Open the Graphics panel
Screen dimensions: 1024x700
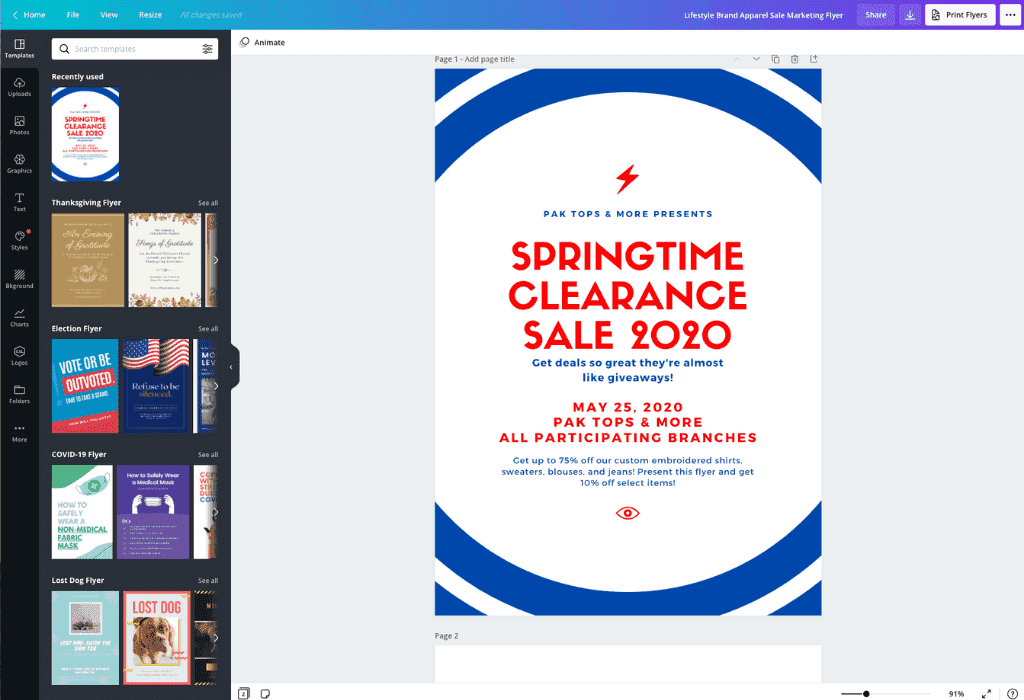coord(20,164)
